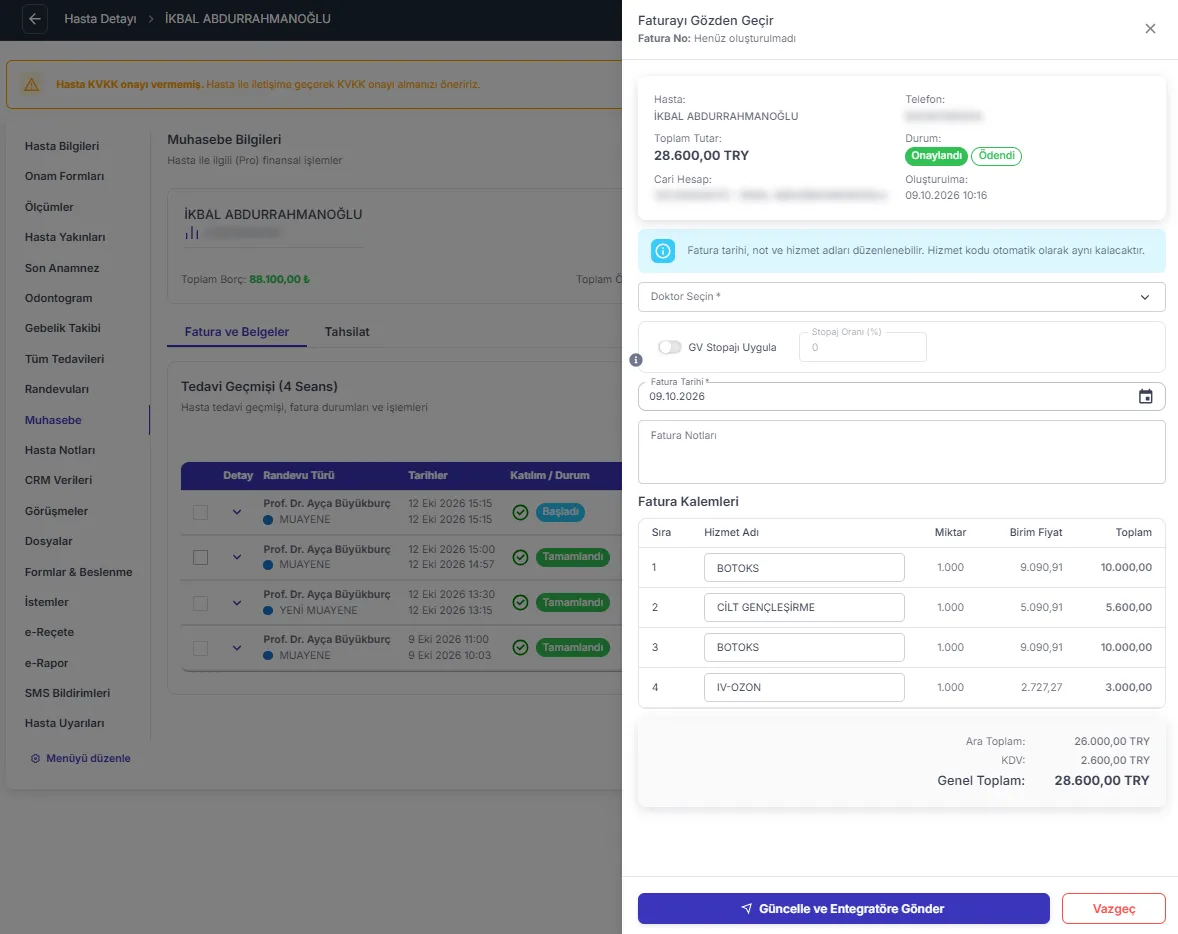Toggle the GV Stopajı Uygula switch
1178x934 pixels.
point(669,347)
